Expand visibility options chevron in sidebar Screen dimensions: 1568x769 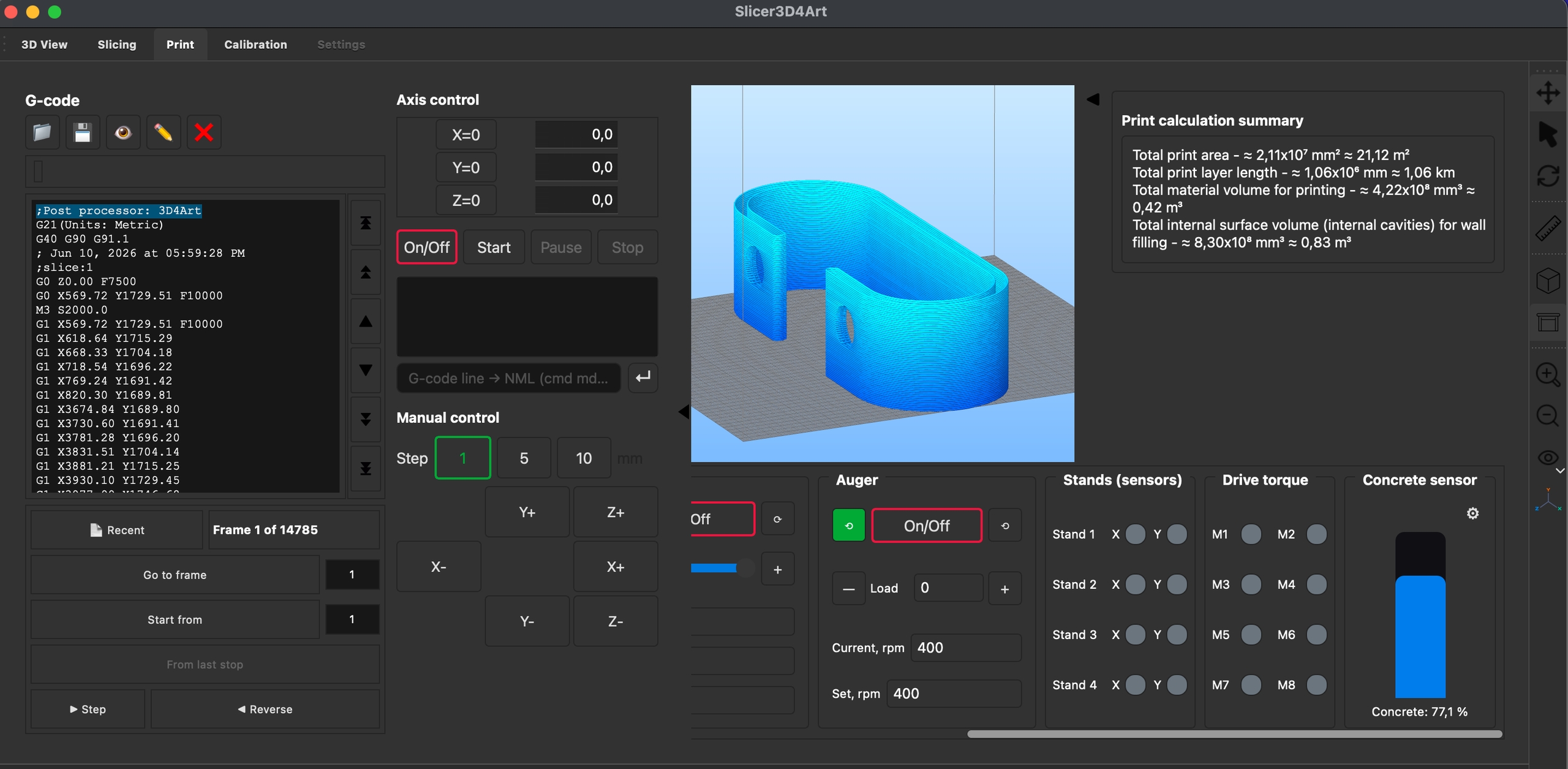[x=1560, y=471]
